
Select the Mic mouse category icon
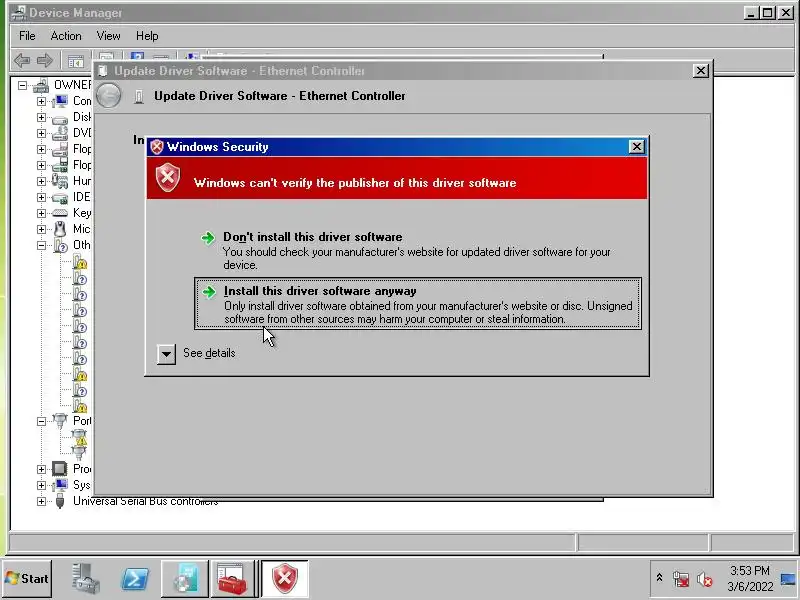[60, 229]
